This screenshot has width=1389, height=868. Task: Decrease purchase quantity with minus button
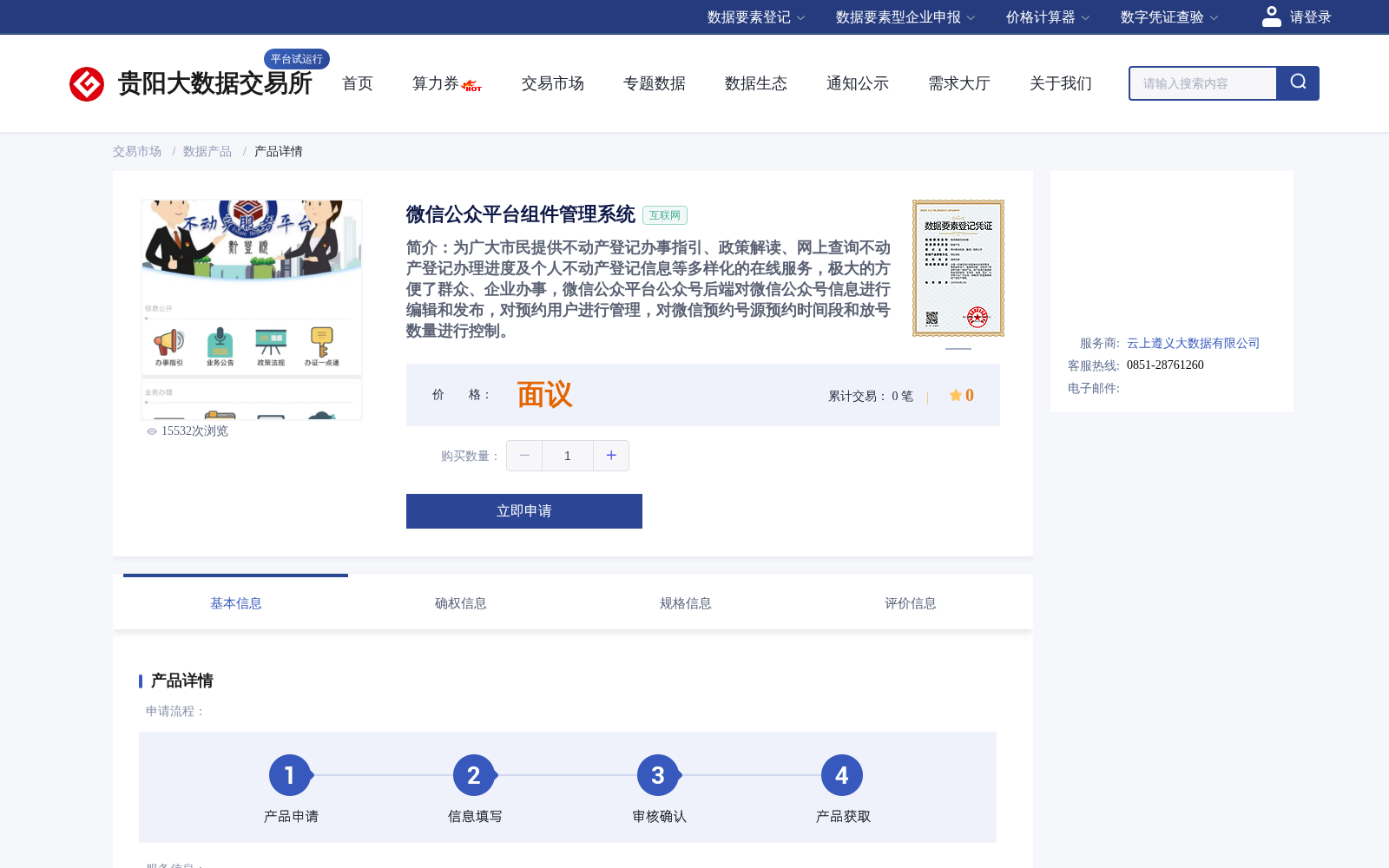click(524, 456)
